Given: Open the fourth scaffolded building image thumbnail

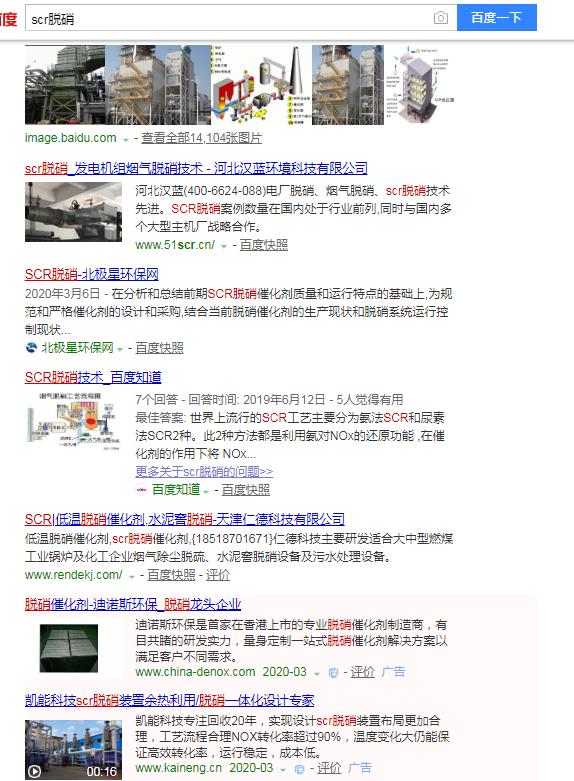Looking at the screenshot, I should (x=348, y=85).
